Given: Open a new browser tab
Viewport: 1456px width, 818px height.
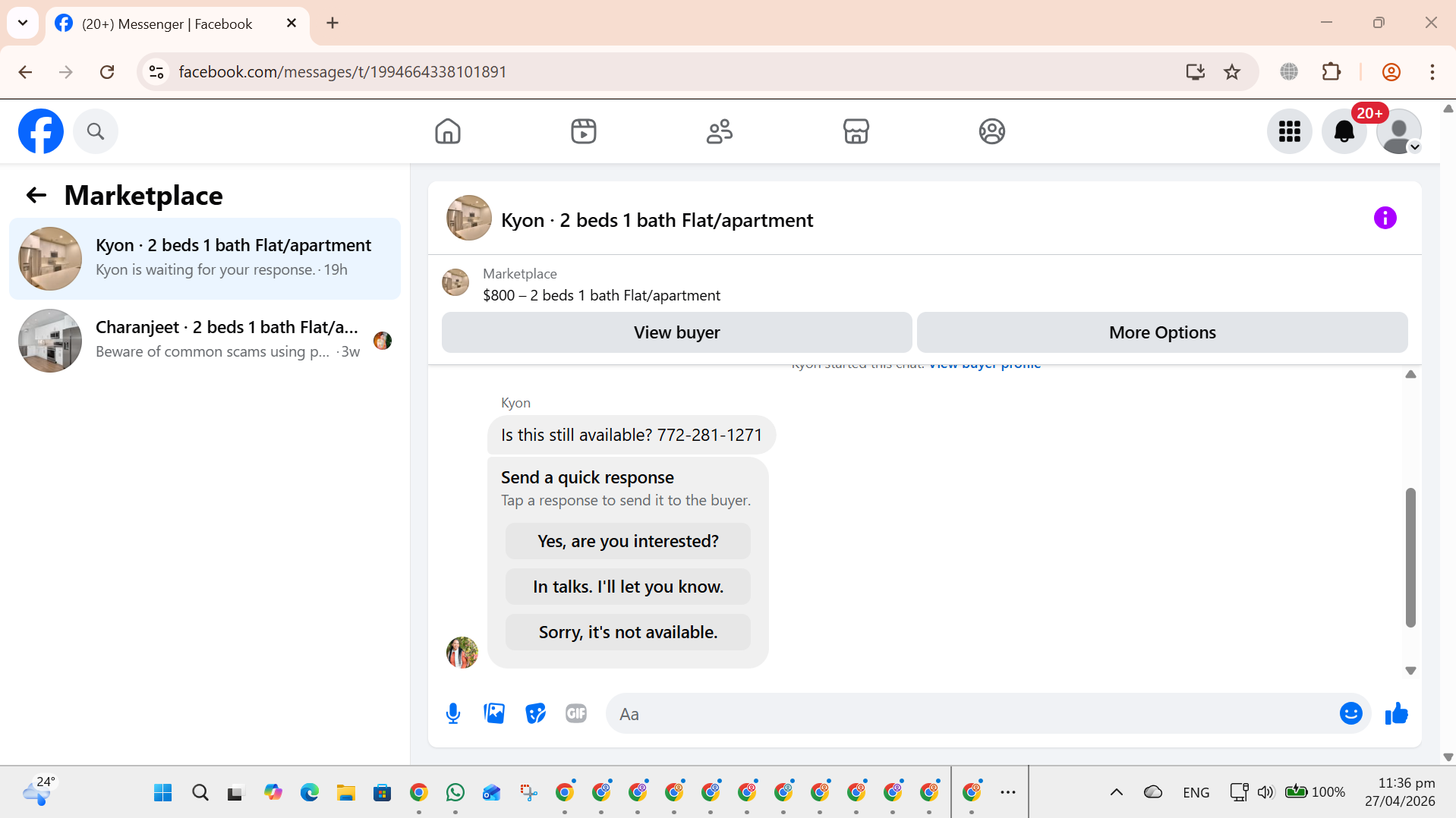Looking at the screenshot, I should (x=332, y=23).
